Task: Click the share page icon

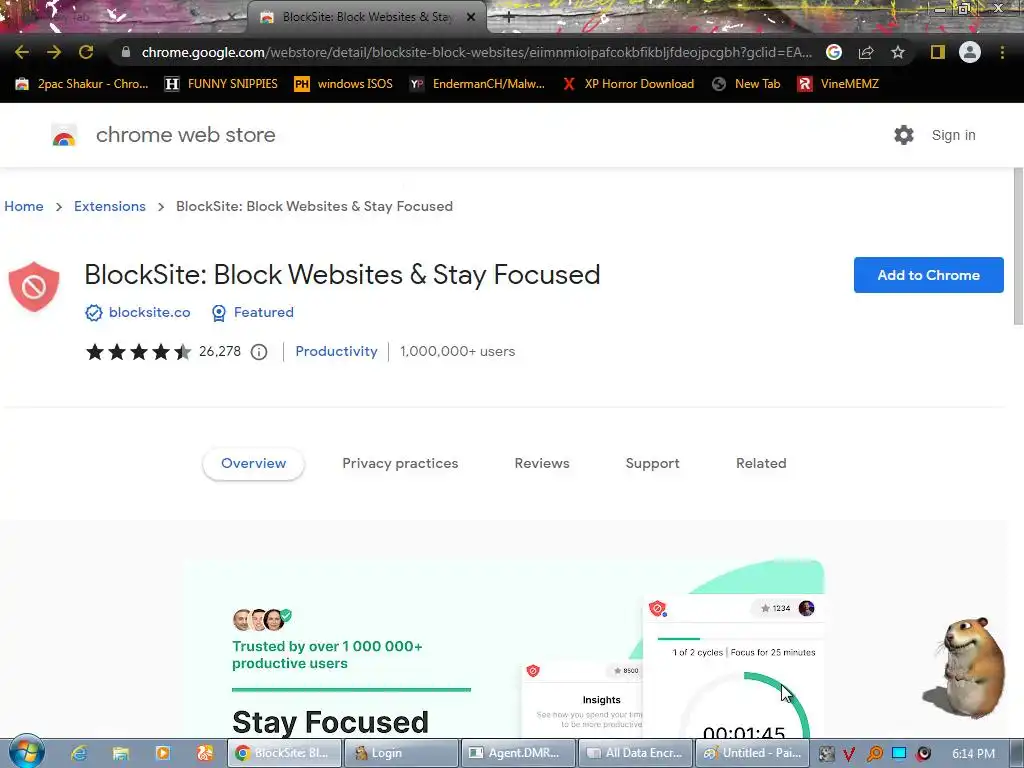Action: (866, 52)
